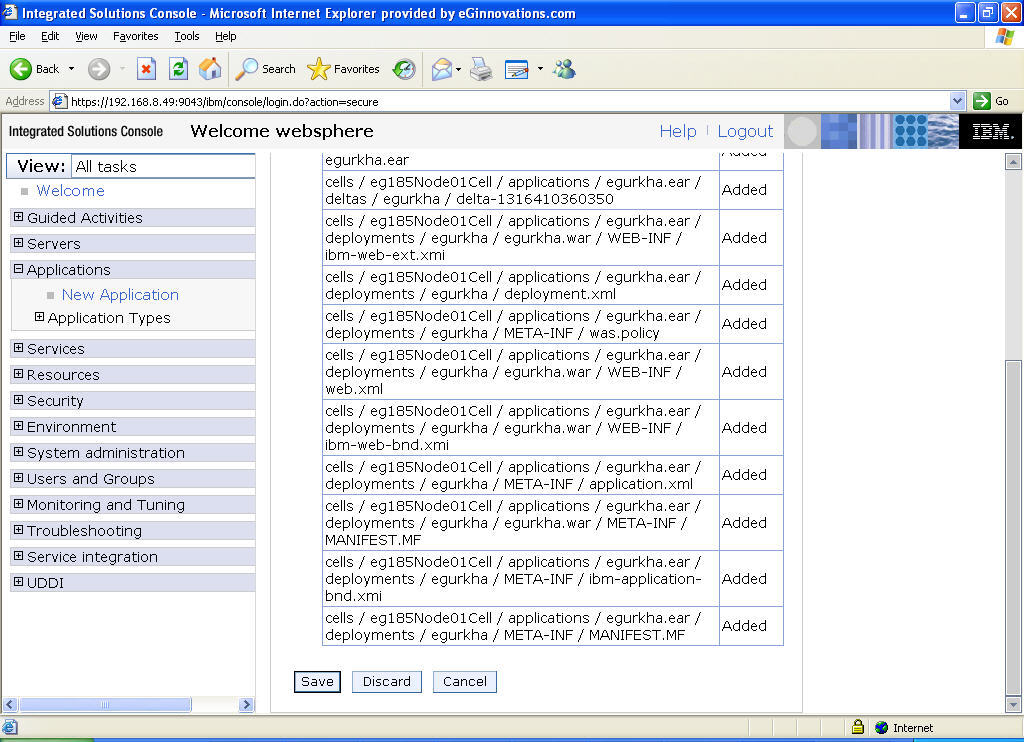Open the View task filter dropdown
Image resolution: width=1024 pixels, height=742 pixels.
[163, 167]
